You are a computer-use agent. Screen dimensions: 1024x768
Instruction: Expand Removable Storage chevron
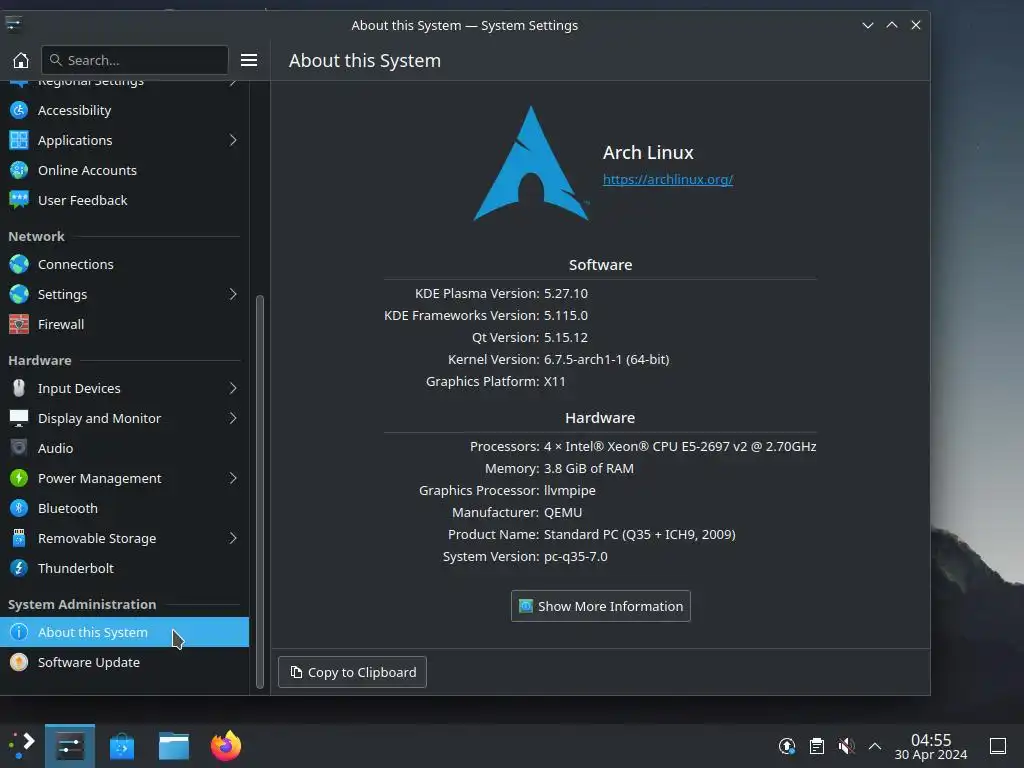[x=233, y=539]
